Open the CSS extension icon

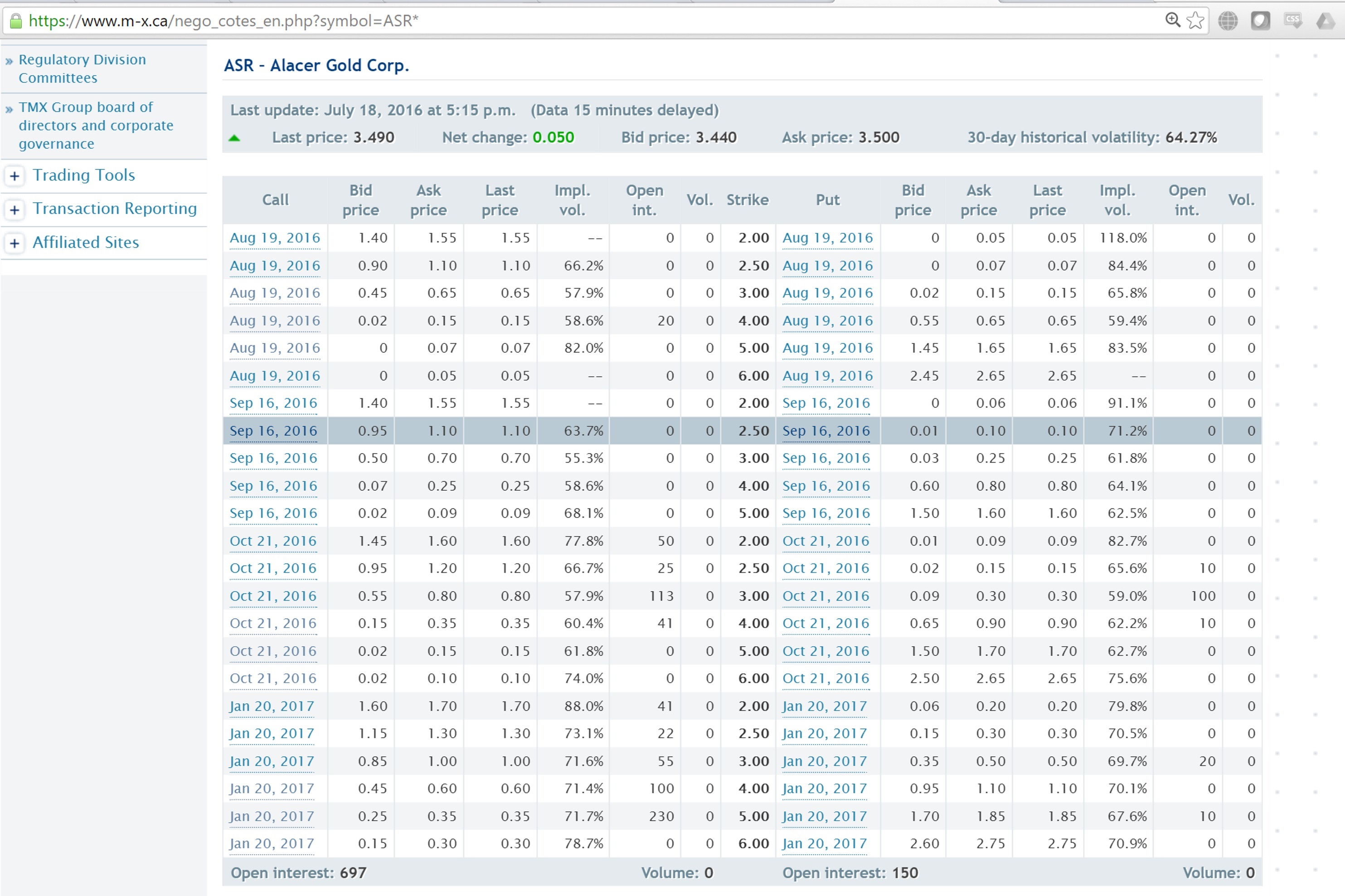coord(1292,20)
